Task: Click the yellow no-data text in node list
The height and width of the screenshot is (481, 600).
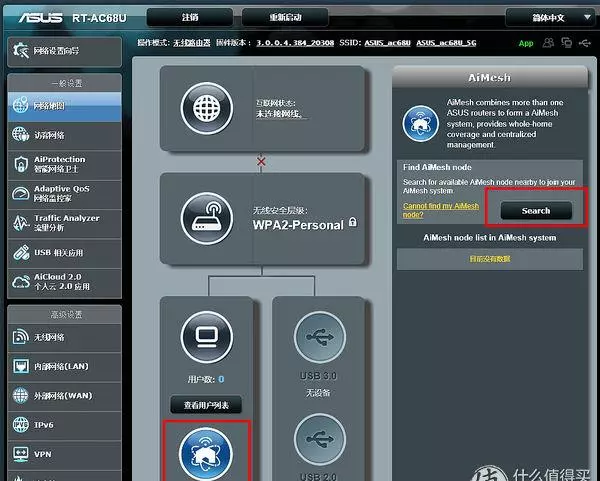Action: 490,259
